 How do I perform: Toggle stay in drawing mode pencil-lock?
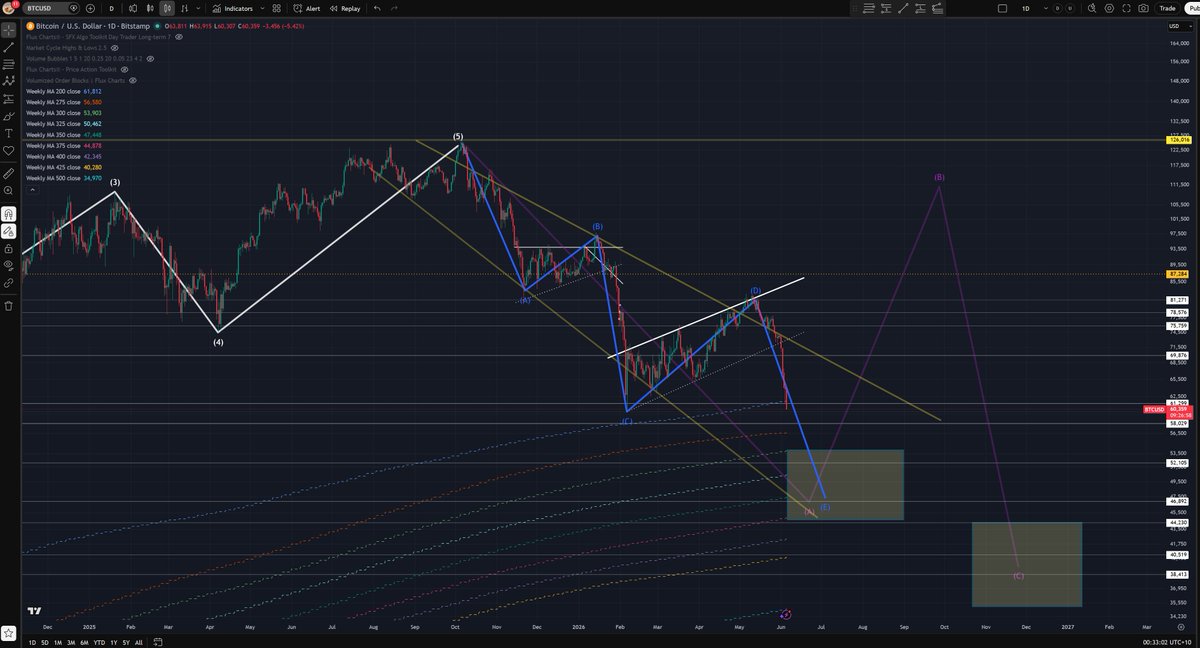click(x=9, y=230)
